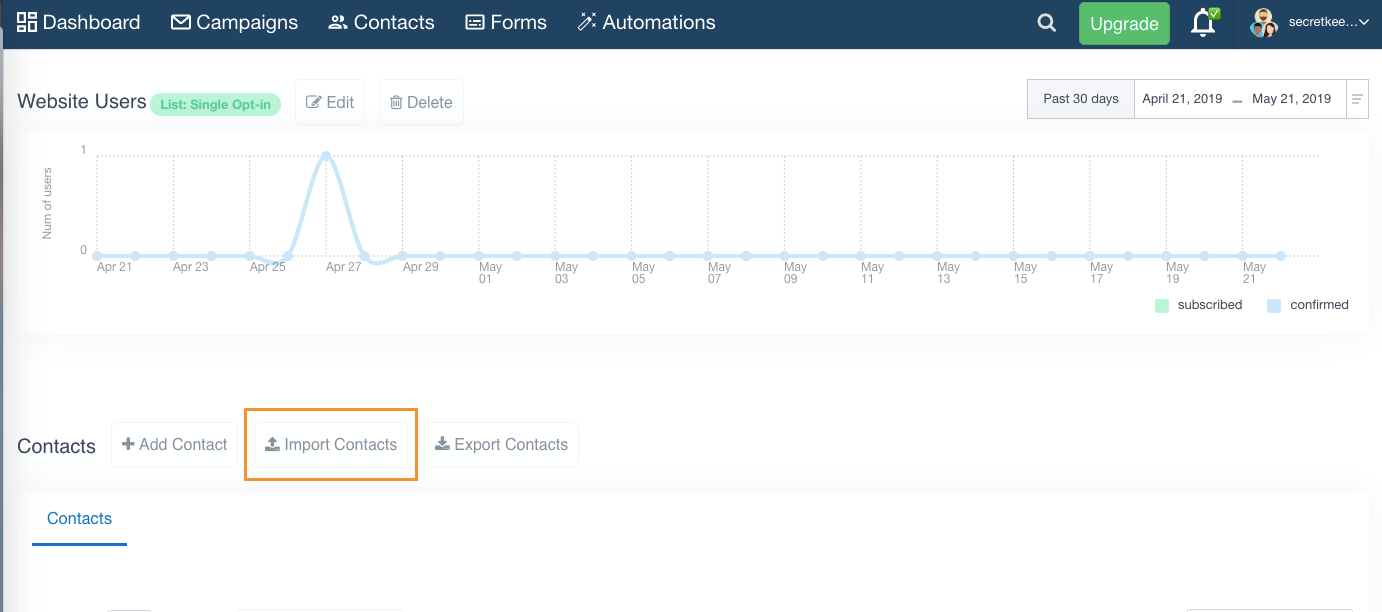Toggle the confirmed legend swatch
This screenshot has width=1382, height=612.
click(1274, 306)
